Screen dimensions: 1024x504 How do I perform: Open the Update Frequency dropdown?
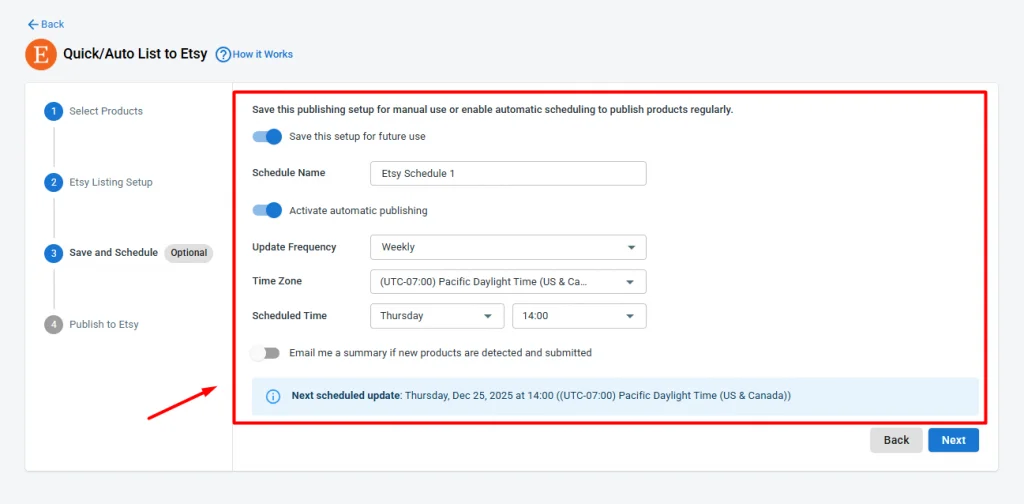pos(508,247)
